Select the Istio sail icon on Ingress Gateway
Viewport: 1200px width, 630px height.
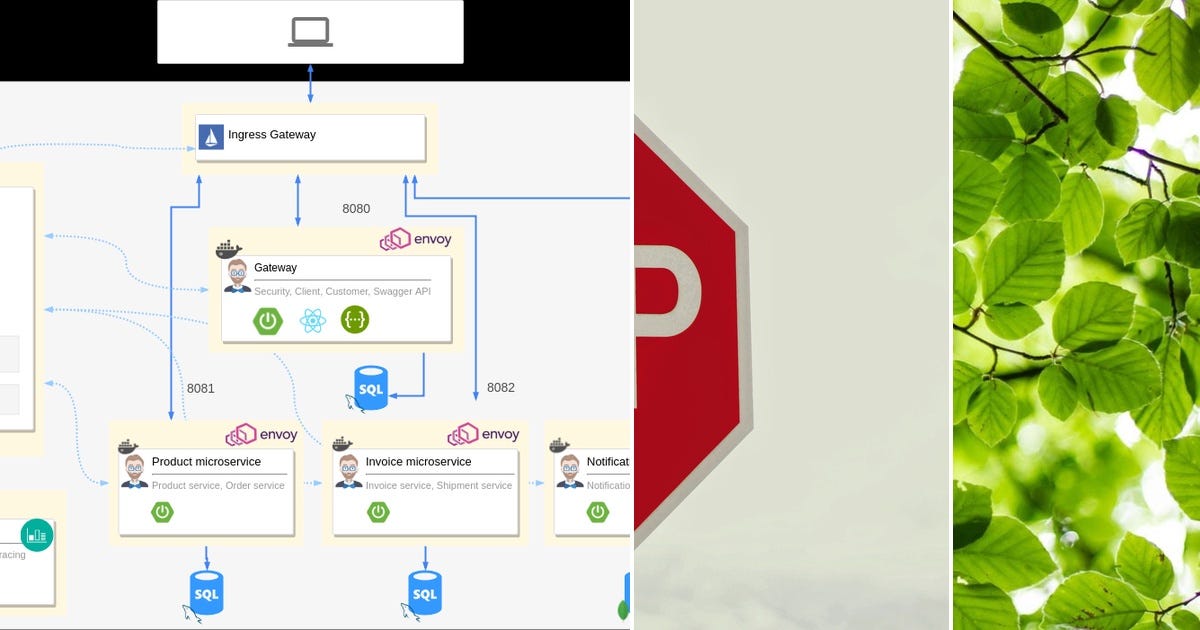tap(212, 136)
